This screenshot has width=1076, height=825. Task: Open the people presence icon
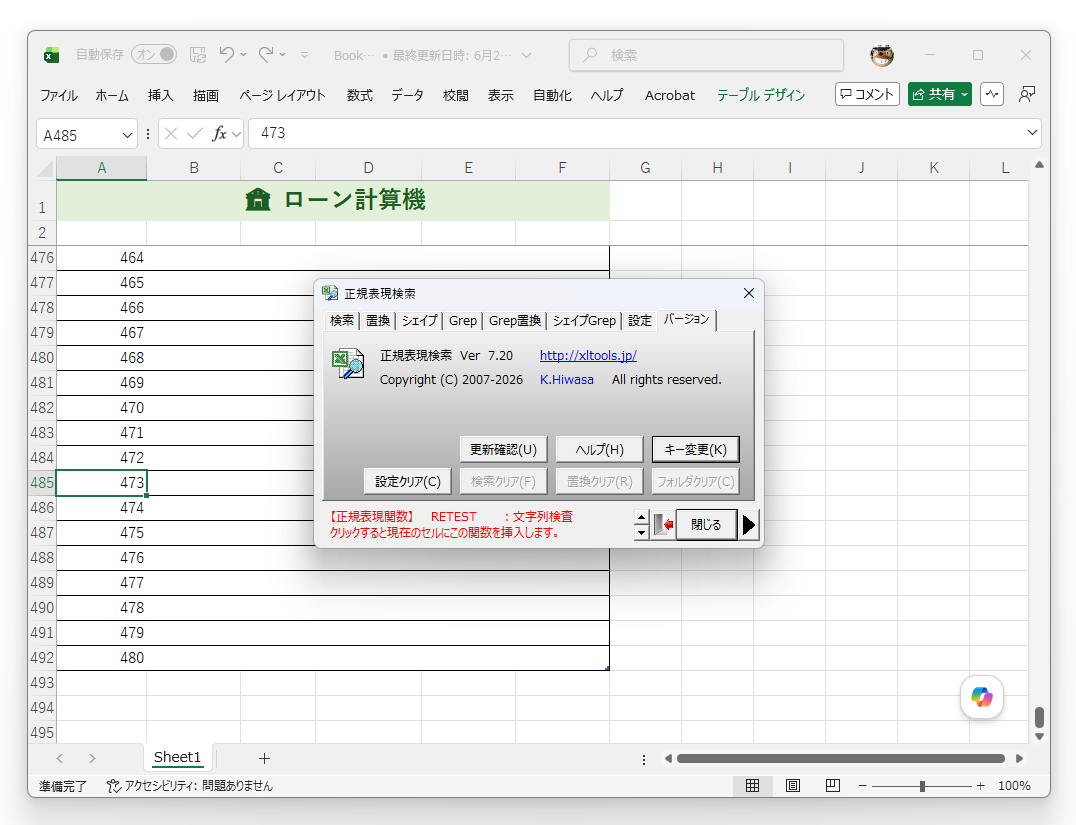tap(1027, 94)
